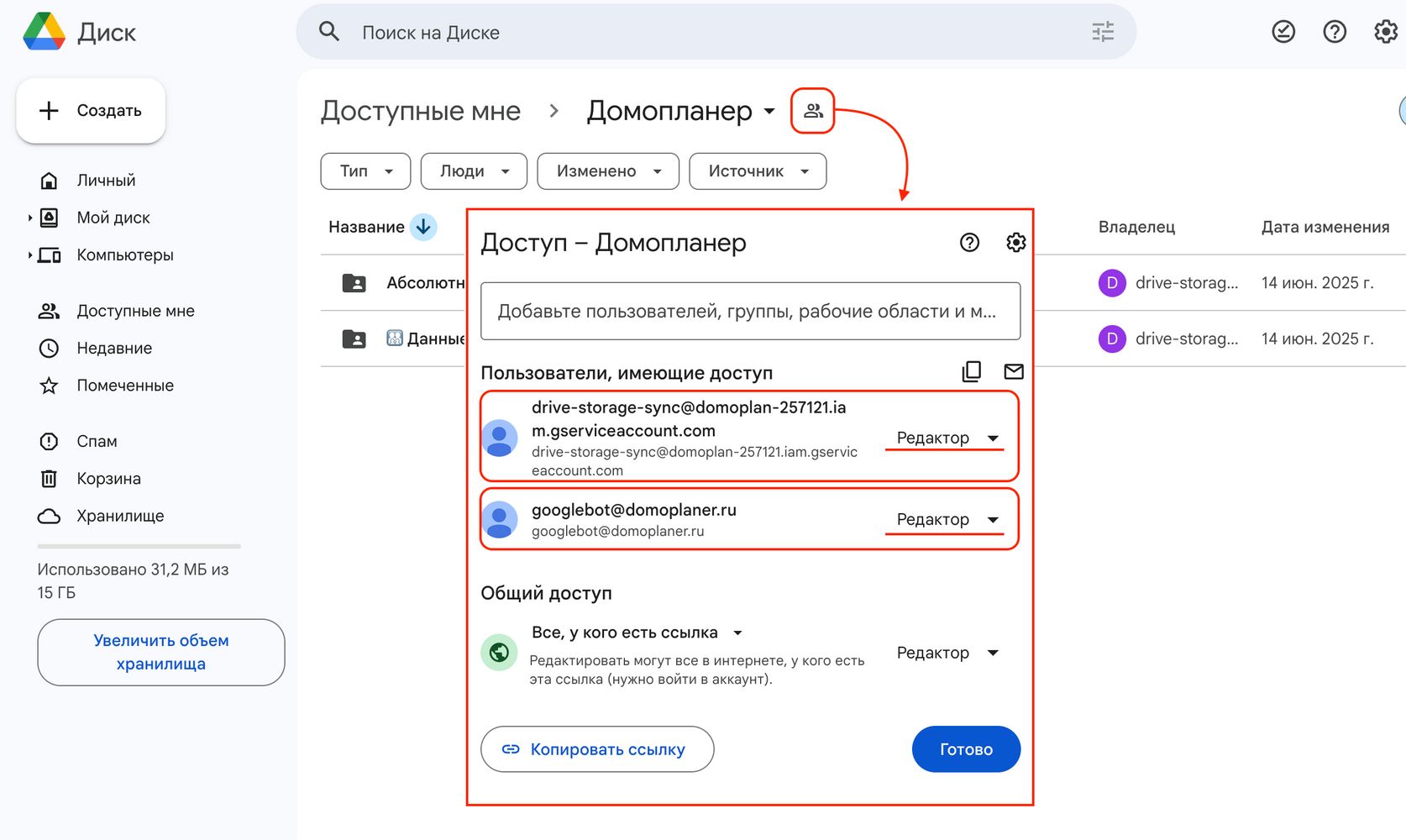
Task: Open sharing settings gear in the dialog
Action: [1015, 243]
